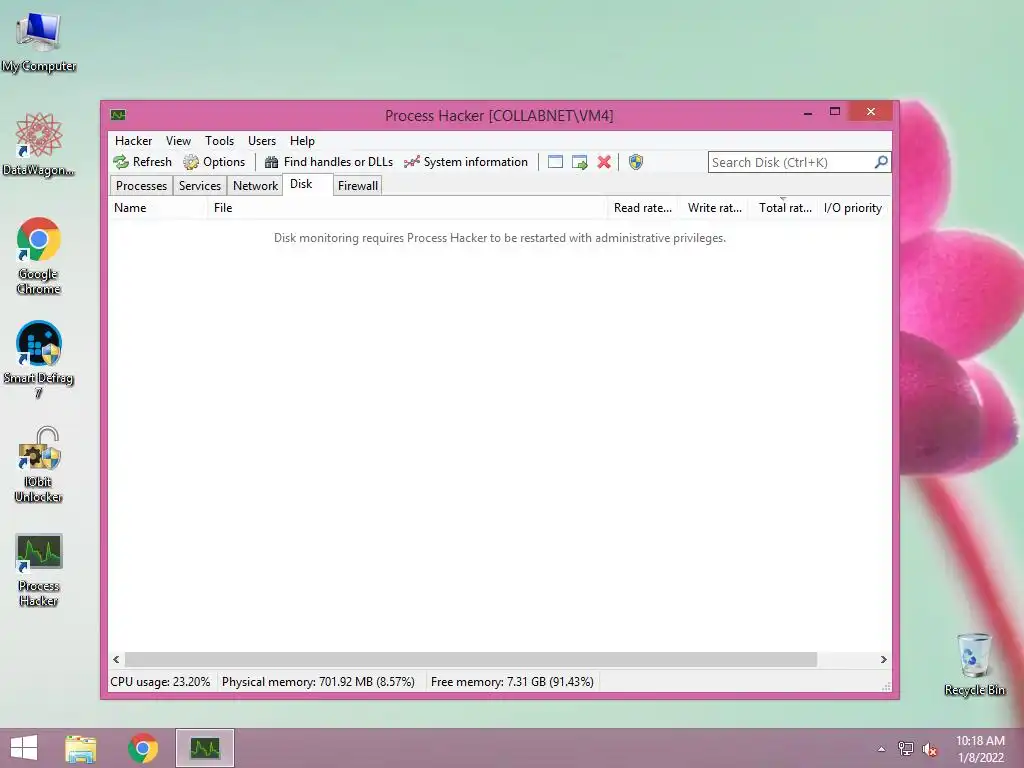This screenshot has width=1024, height=768.
Task: Click the Free memory status entry
Action: pyautogui.click(x=512, y=682)
